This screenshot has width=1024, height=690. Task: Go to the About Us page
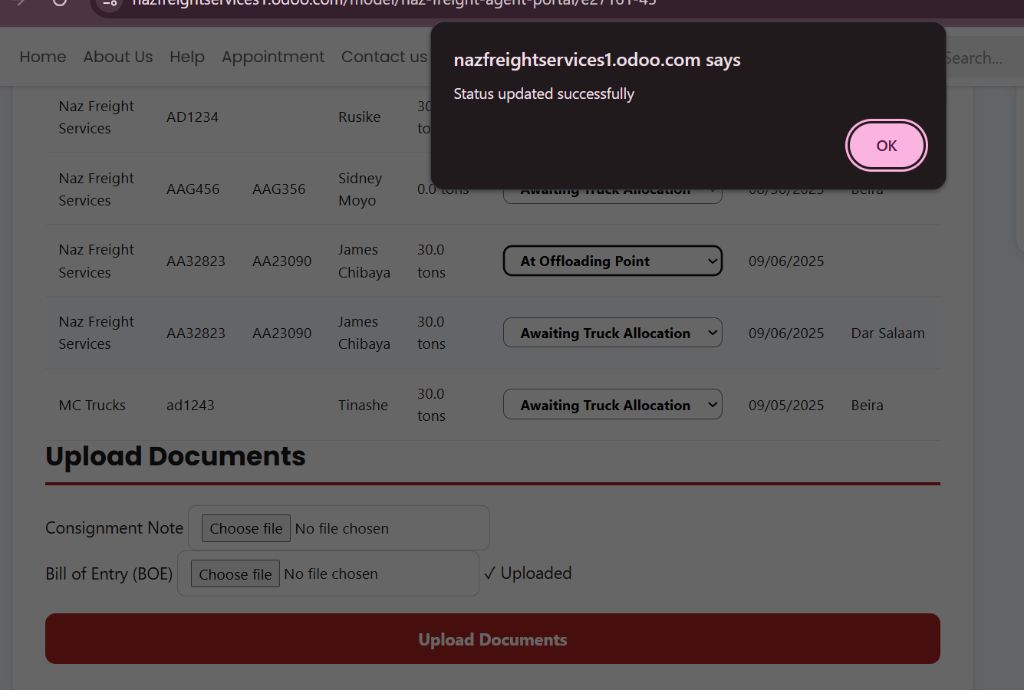tap(118, 57)
